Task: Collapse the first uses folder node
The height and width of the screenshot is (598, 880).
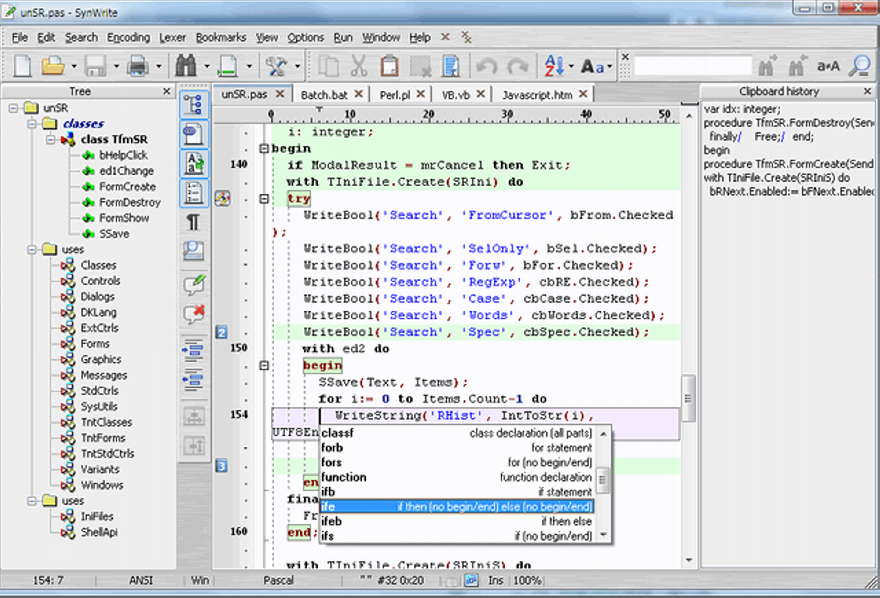Action: click(32, 249)
